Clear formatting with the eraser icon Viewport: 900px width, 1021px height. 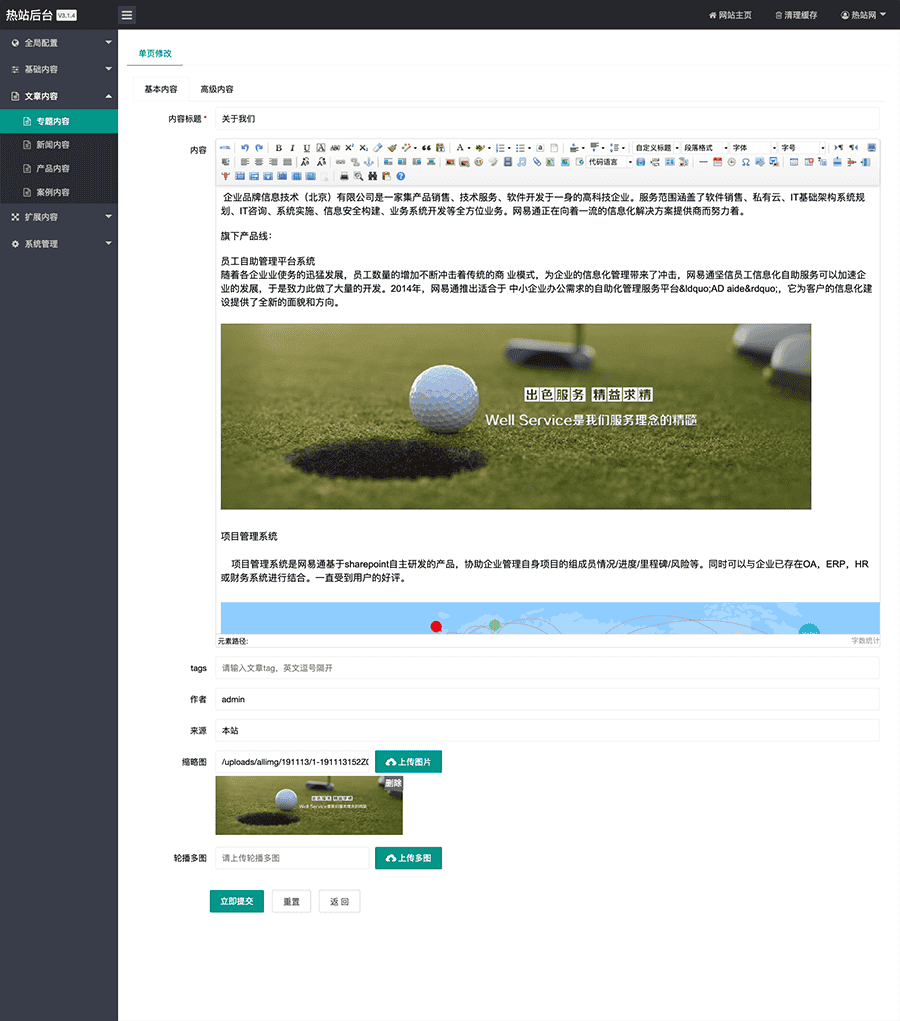pos(378,148)
